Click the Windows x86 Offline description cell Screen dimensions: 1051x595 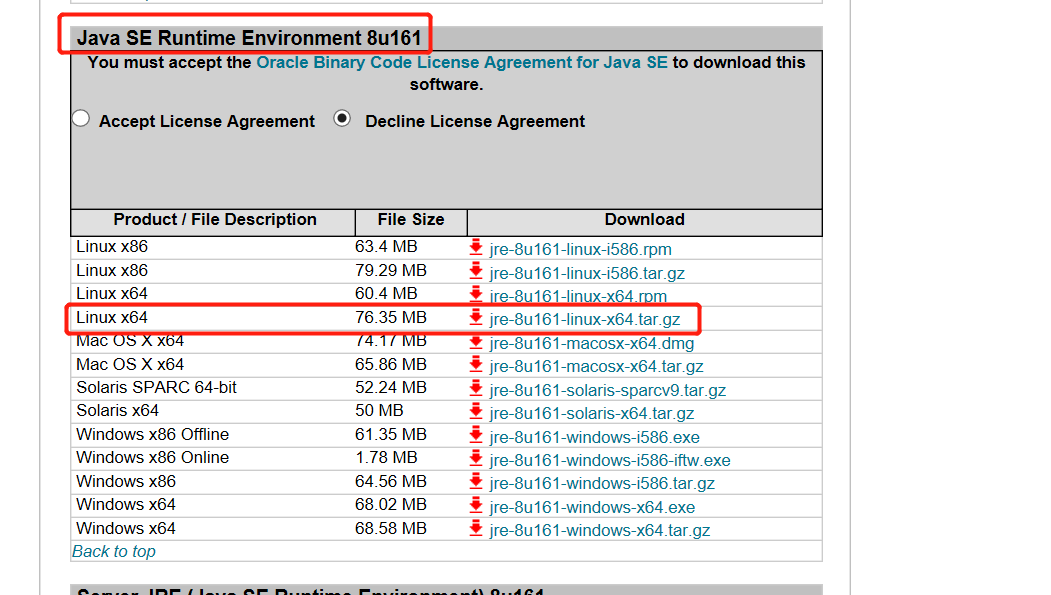(153, 435)
